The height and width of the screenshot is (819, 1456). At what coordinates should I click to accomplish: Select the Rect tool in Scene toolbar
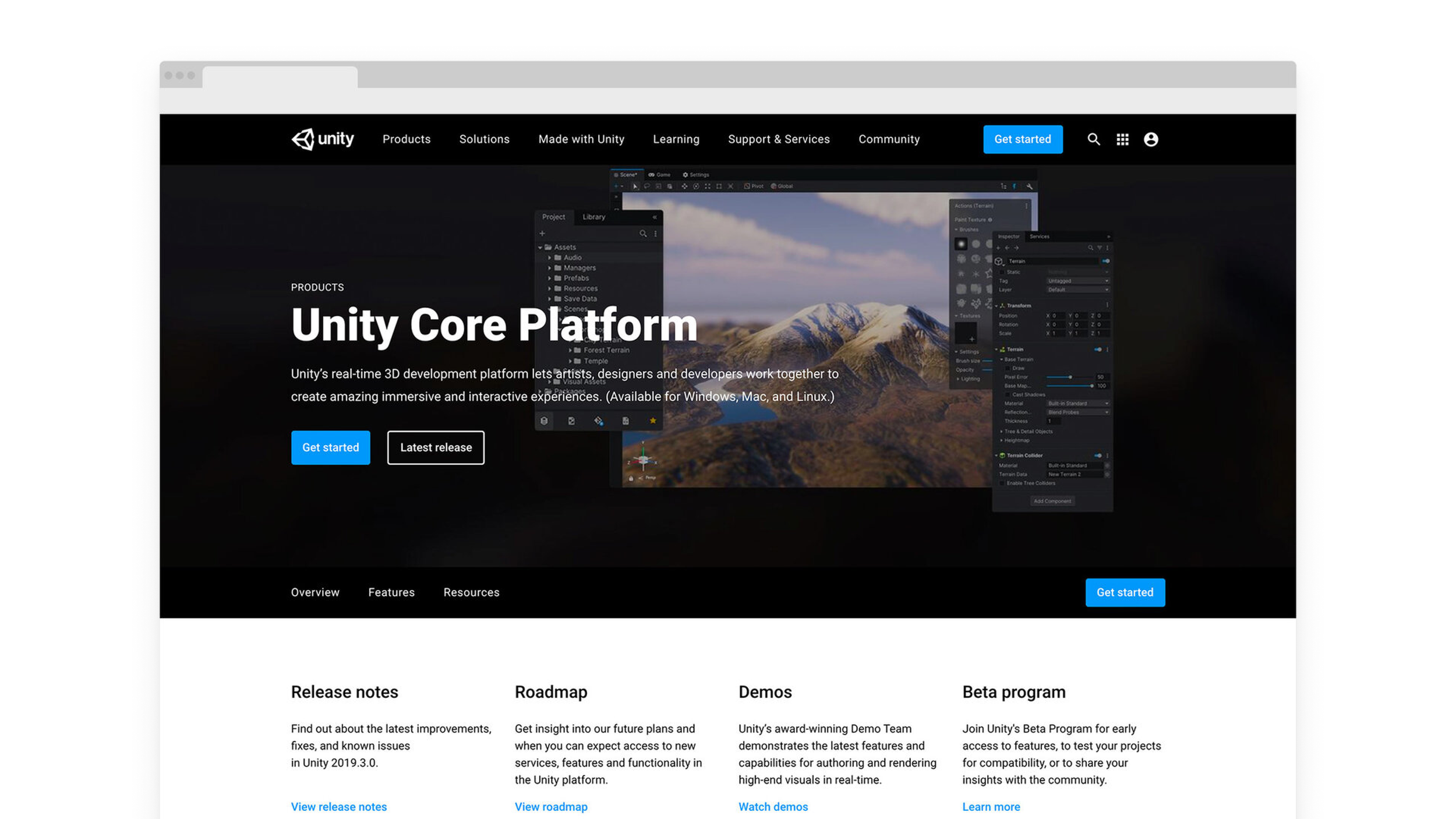(x=719, y=186)
